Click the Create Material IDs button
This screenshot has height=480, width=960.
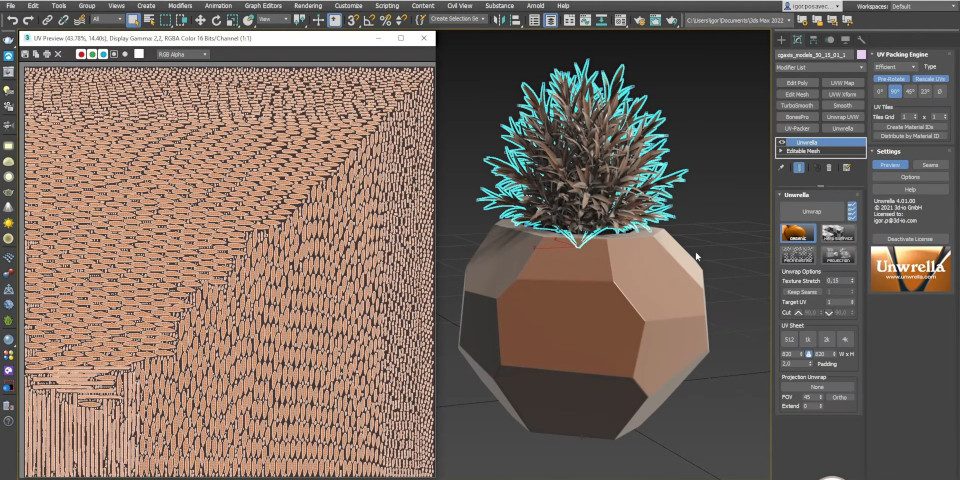click(909, 127)
